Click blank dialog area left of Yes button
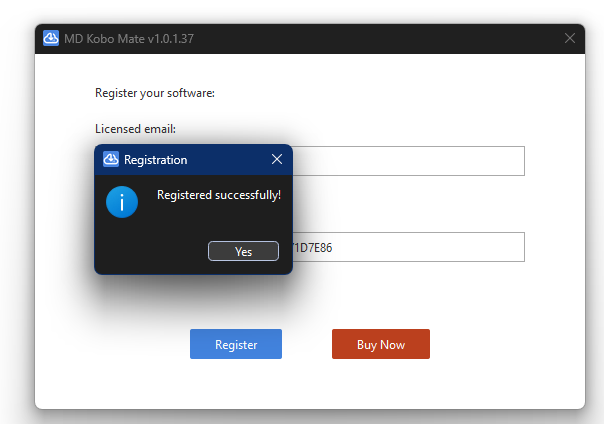Screen dimensions: 604x424 [x=150, y=251]
